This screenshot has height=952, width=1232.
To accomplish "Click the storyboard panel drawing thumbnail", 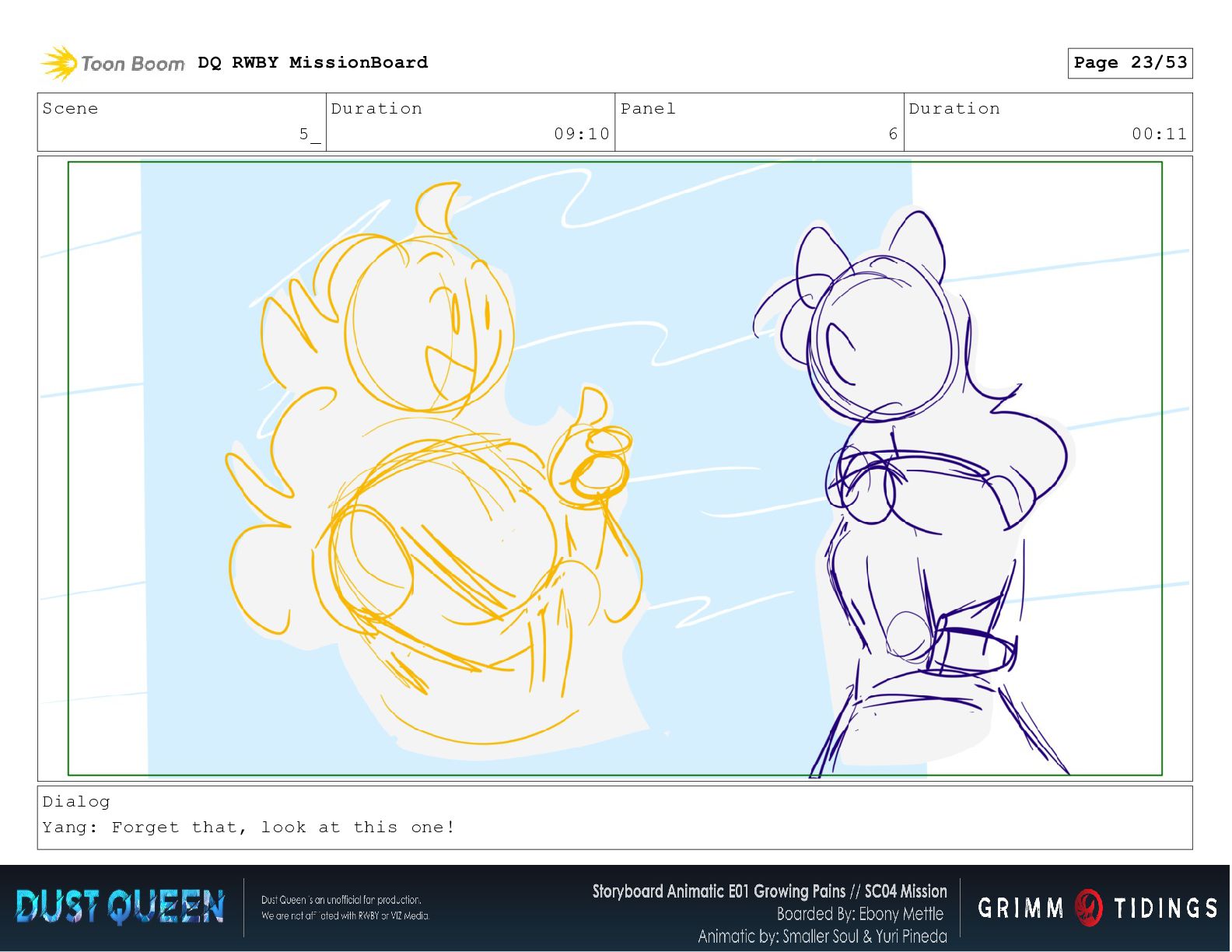I will click(x=614, y=468).
